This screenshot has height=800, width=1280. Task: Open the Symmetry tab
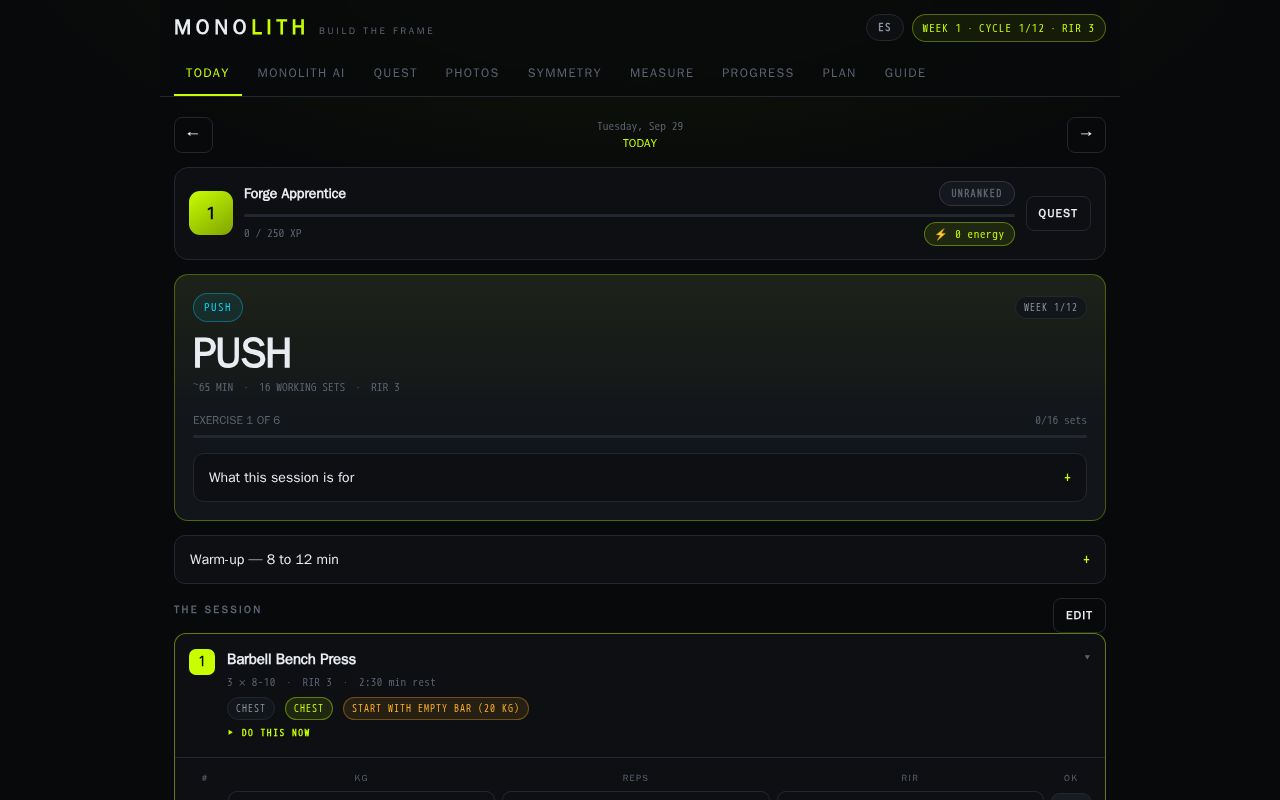coord(565,73)
